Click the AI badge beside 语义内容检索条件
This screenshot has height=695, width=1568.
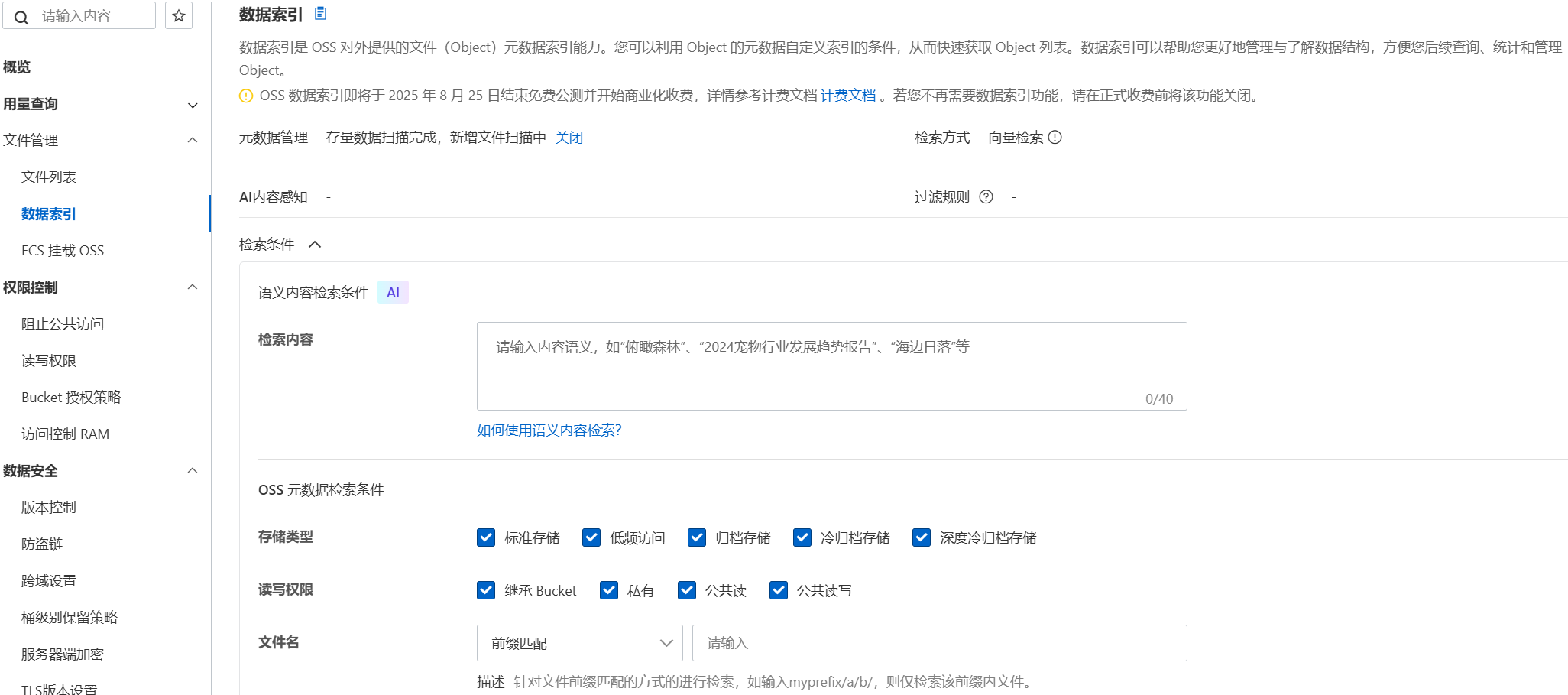pyautogui.click(x=393, y=292)
